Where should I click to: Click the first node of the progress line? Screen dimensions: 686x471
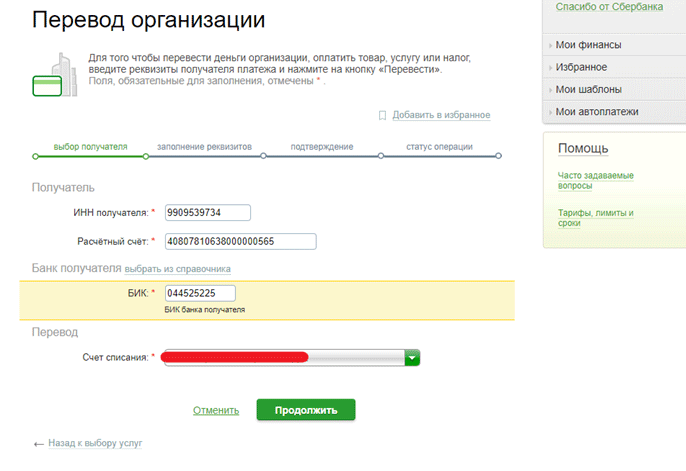coord(35,156)
